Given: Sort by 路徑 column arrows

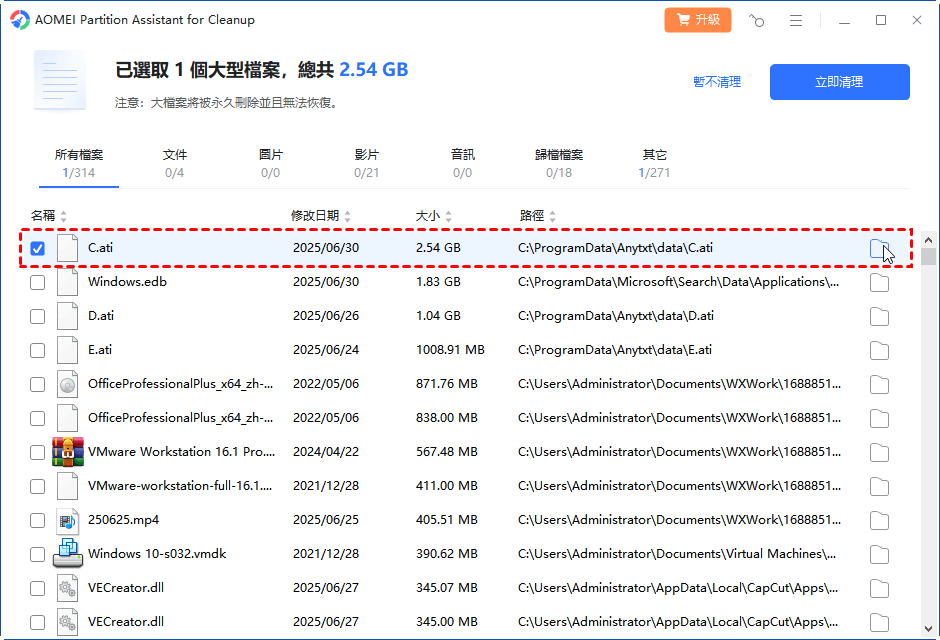Looking at the screenshot, I should pyautogui.click(x=553, y=216).
